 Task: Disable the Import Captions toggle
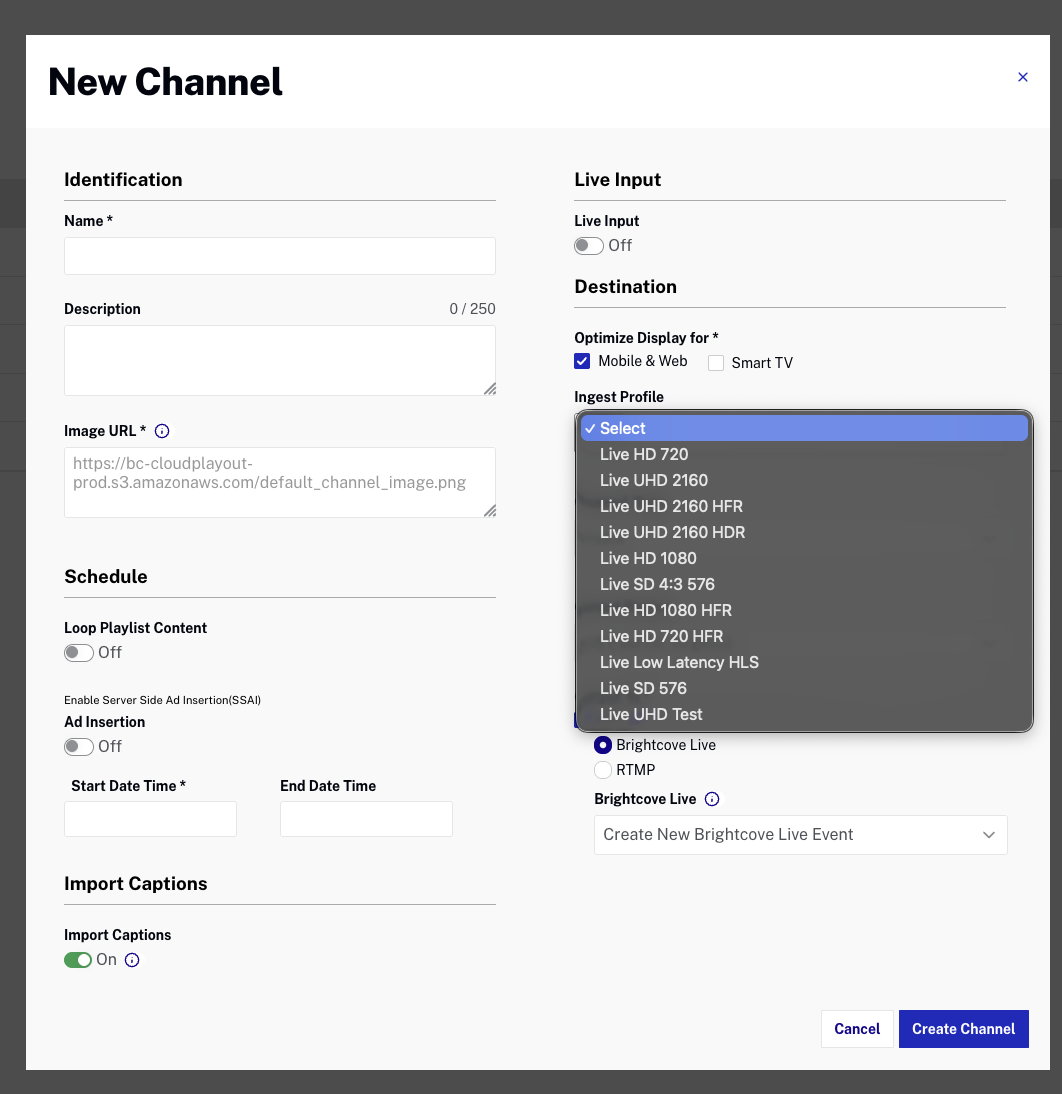78,959
